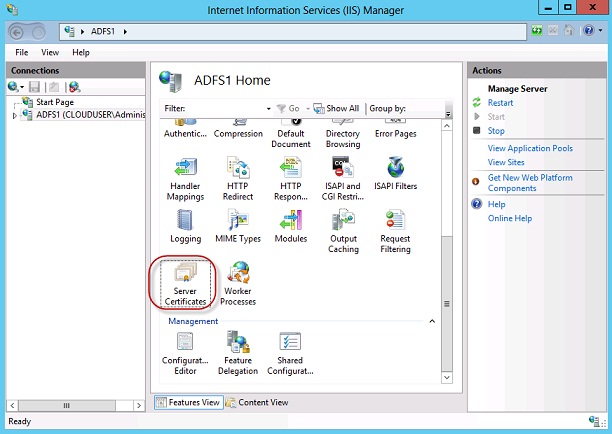Click the delete connection icon in Connections toolbar
Image resolution: width=612 pixels, height=434 pixels.
(74, 87)
